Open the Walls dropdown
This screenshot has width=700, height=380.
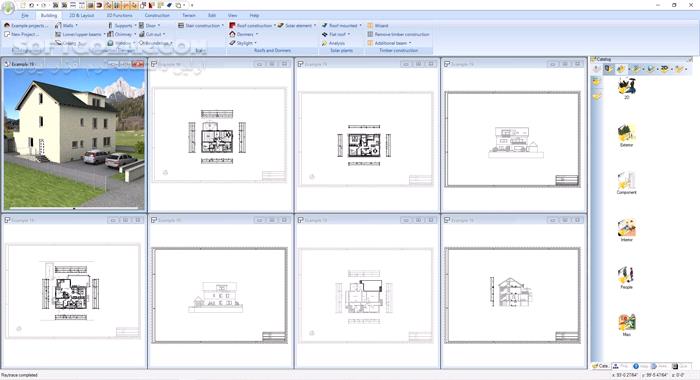click(66, 25)
